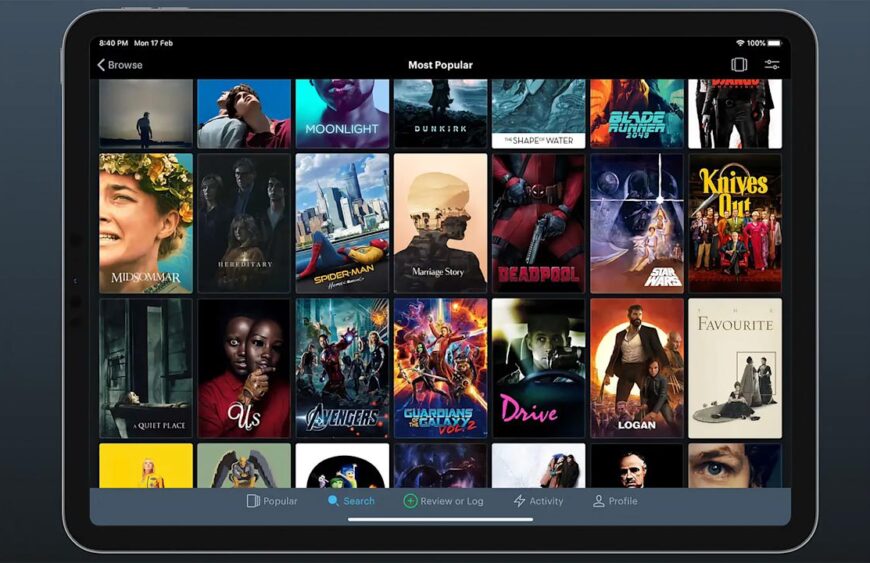870x563 pixels.
Task: Open the A Quiet Place poster
Action: coord(146,368)
